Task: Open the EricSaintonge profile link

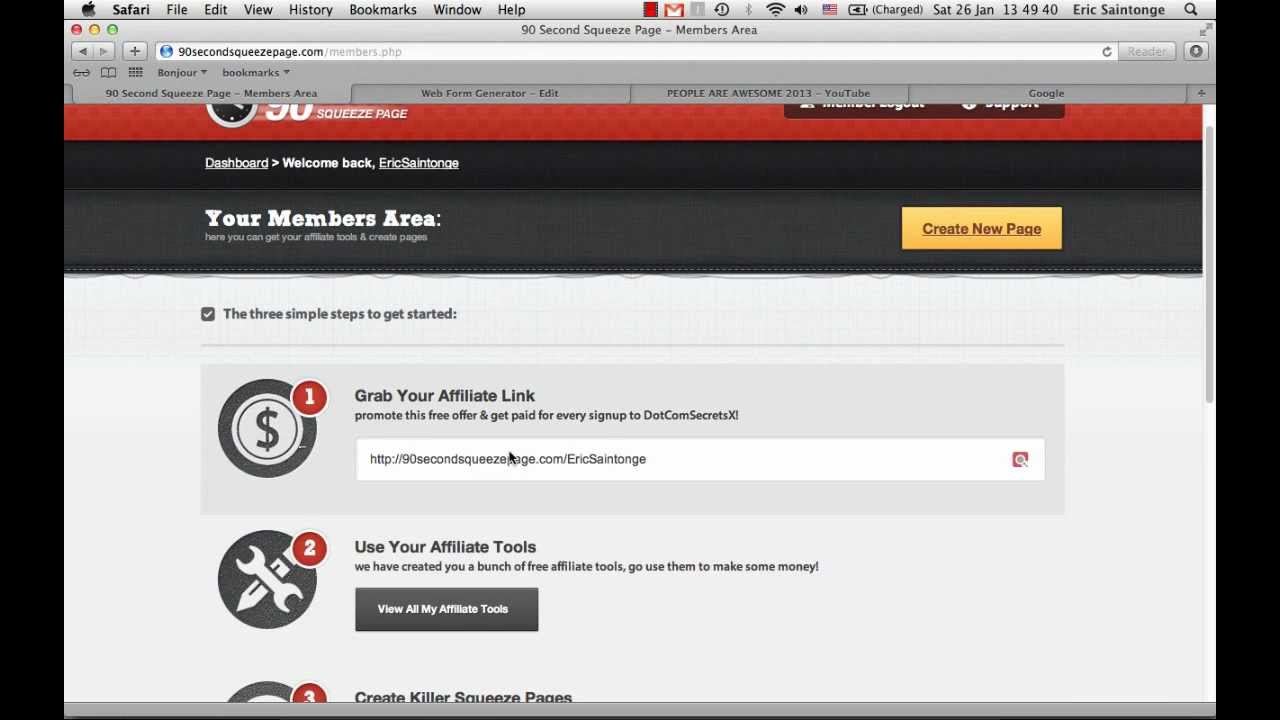Action: click(419, 163)
